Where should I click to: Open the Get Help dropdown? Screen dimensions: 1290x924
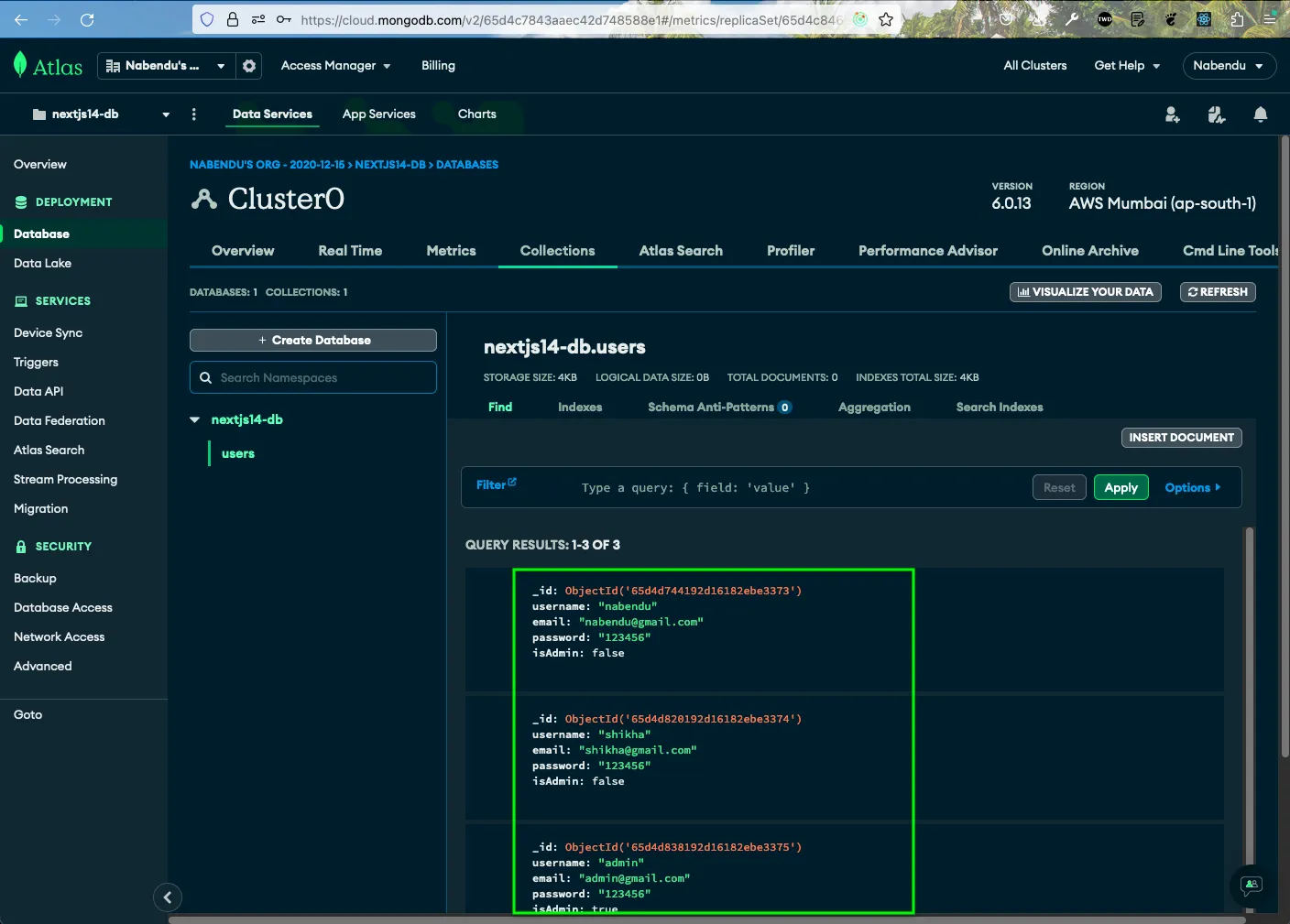click(x=1127, y=66)
